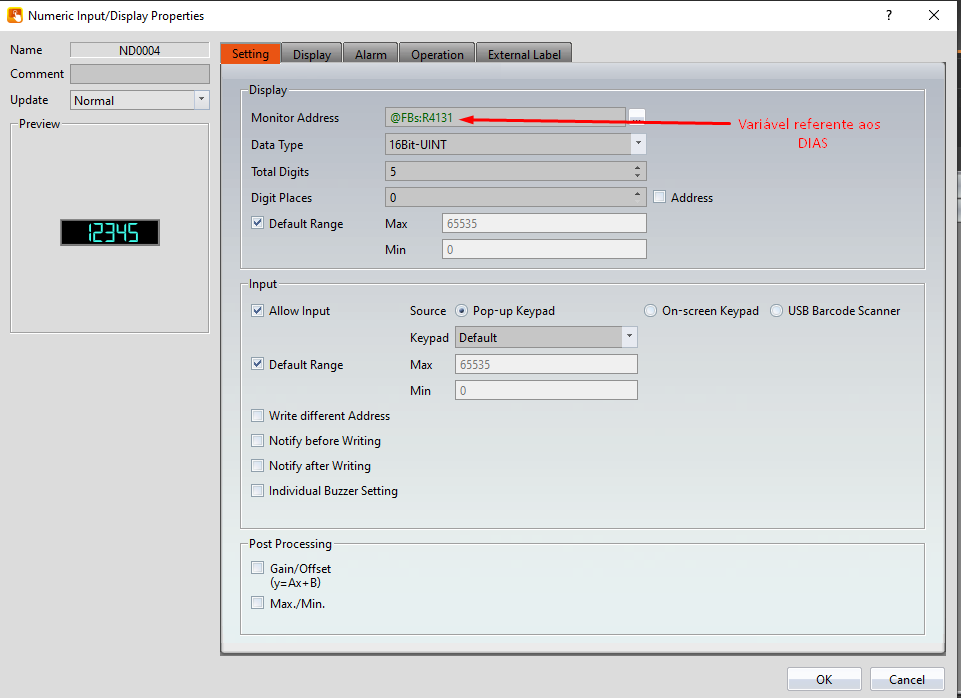Check the Digit Places Address checkbox
This screenshot has height=698, width=961.
[660, 198]
